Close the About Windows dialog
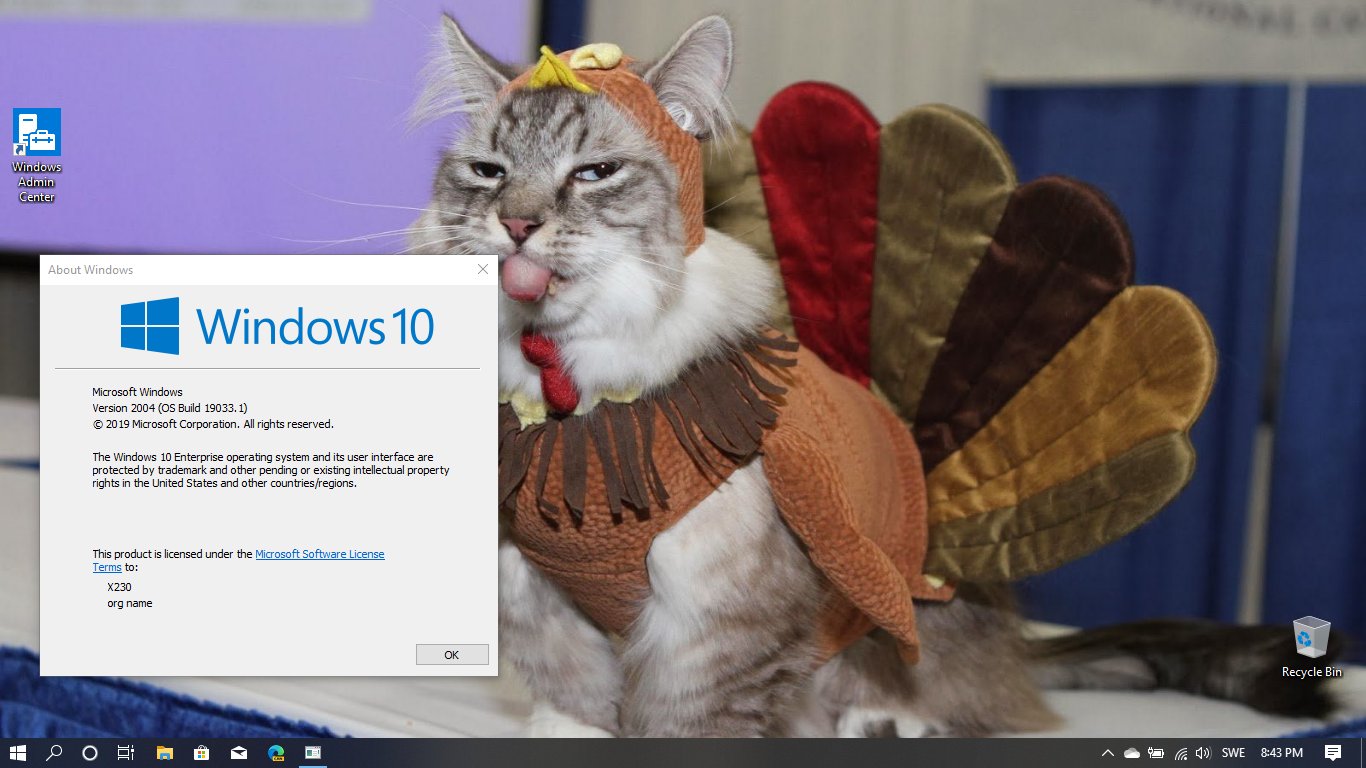Screen dimensions: 1366x768 click(x=483, y=269)
